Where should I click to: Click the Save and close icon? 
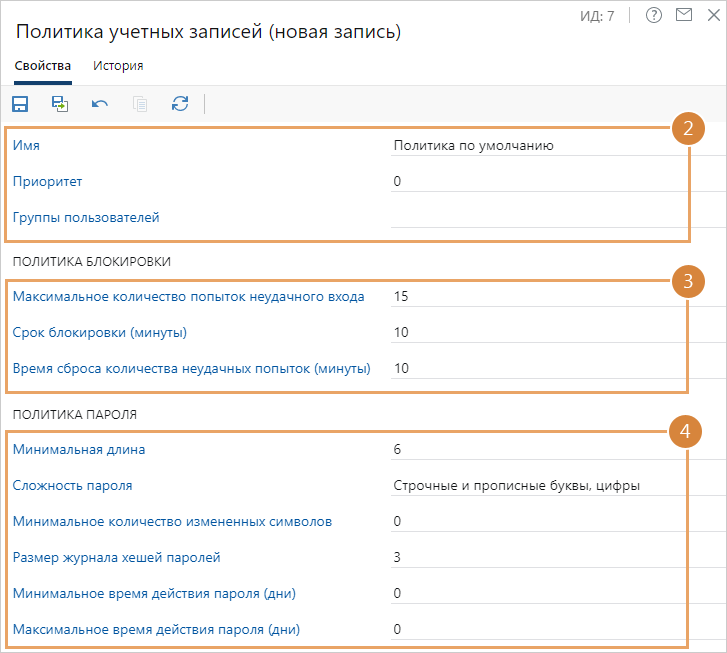(60, 103)
